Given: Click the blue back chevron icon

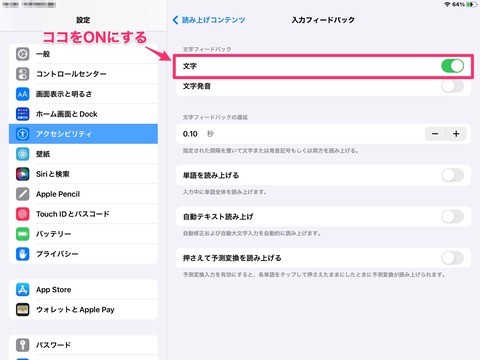Looking at the screenshot, I should point(175,20).
